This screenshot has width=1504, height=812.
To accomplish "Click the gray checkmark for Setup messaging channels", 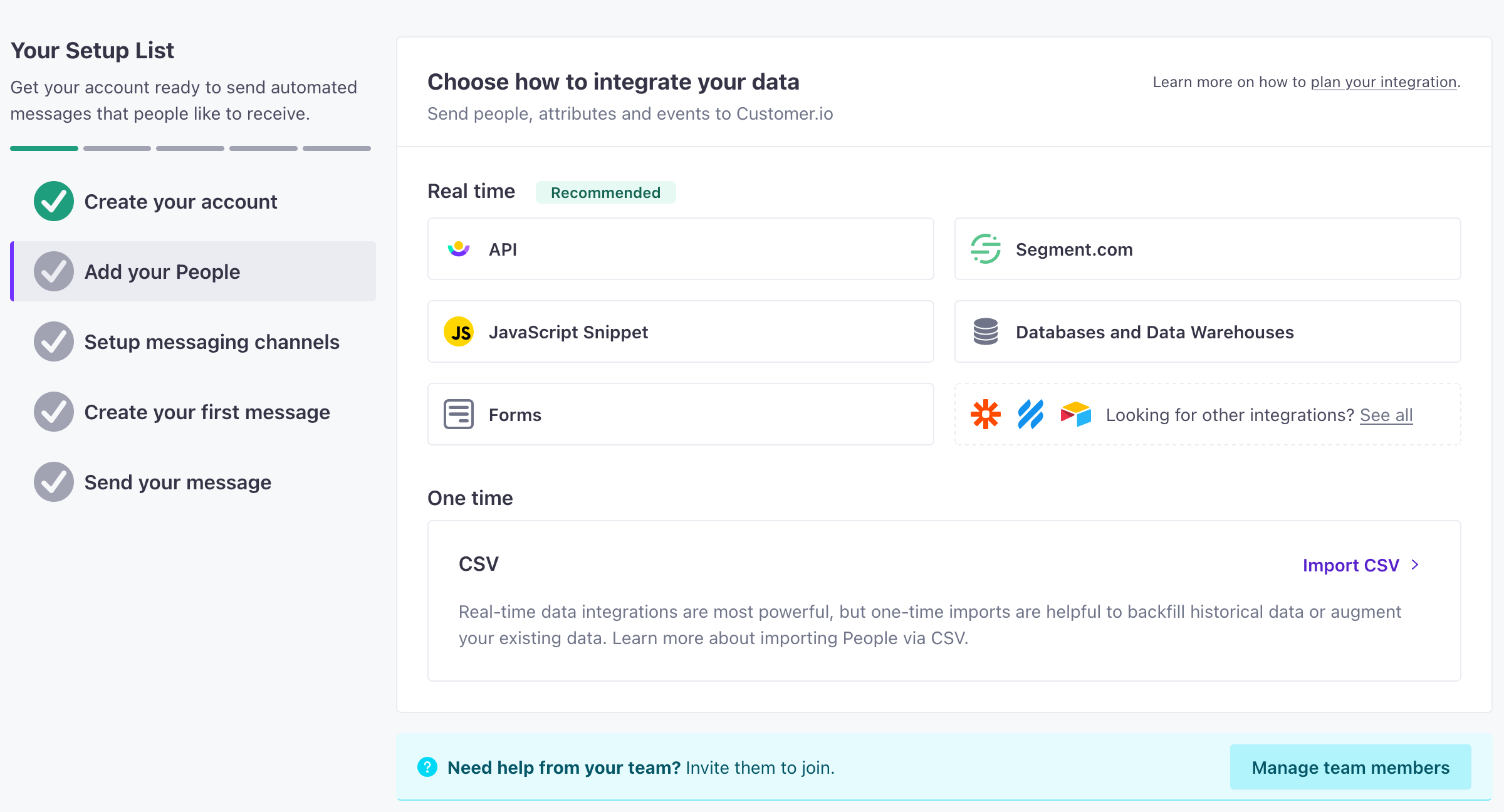I will click(x=54, y=341).
